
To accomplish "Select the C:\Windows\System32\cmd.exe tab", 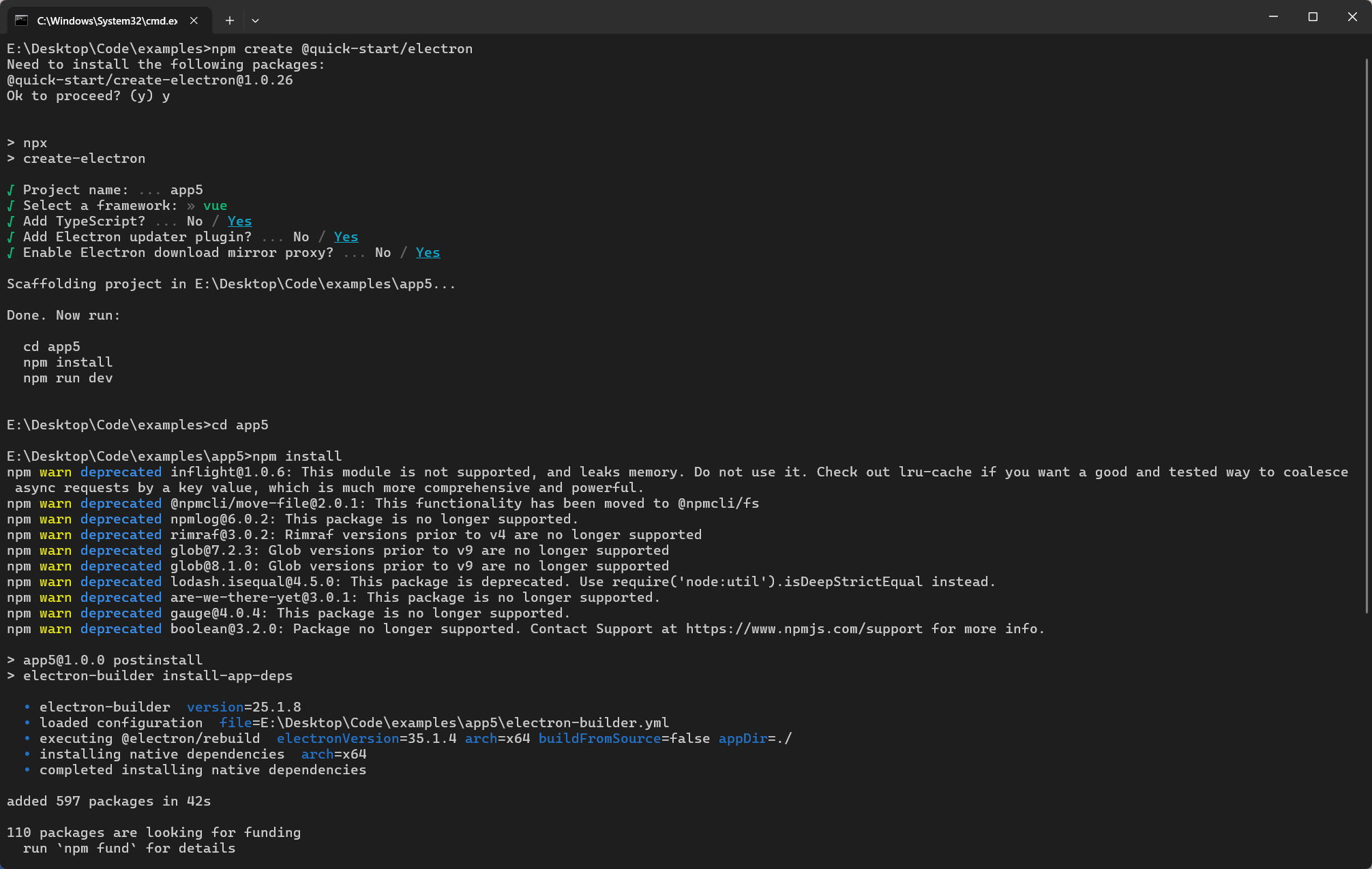I will point(106,20).
